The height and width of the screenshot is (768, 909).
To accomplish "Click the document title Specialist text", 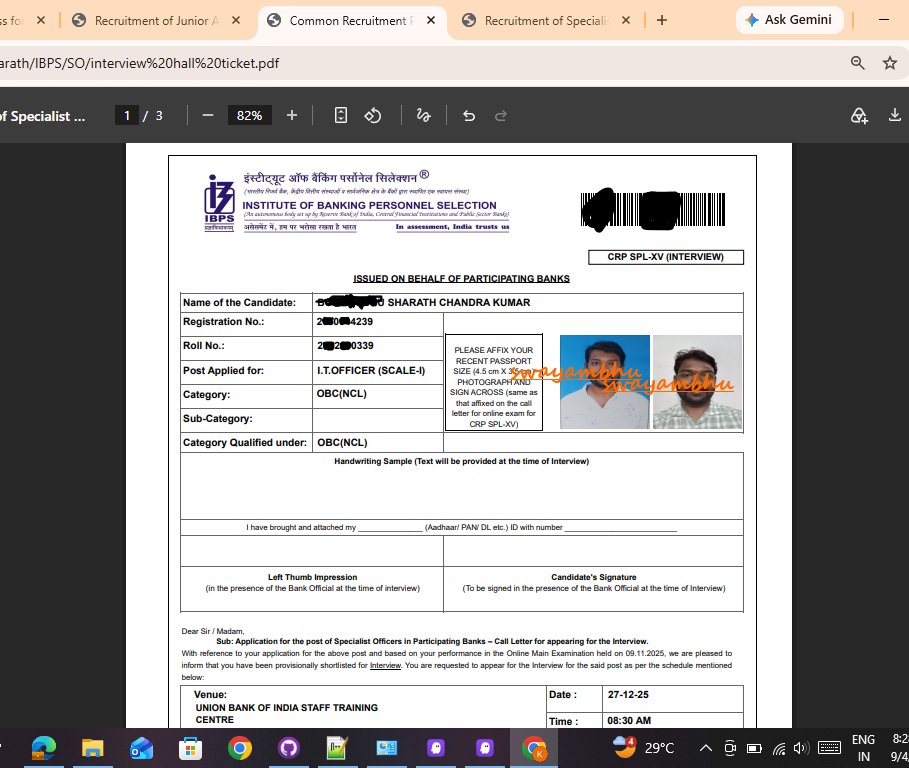I will pos(43,117).
